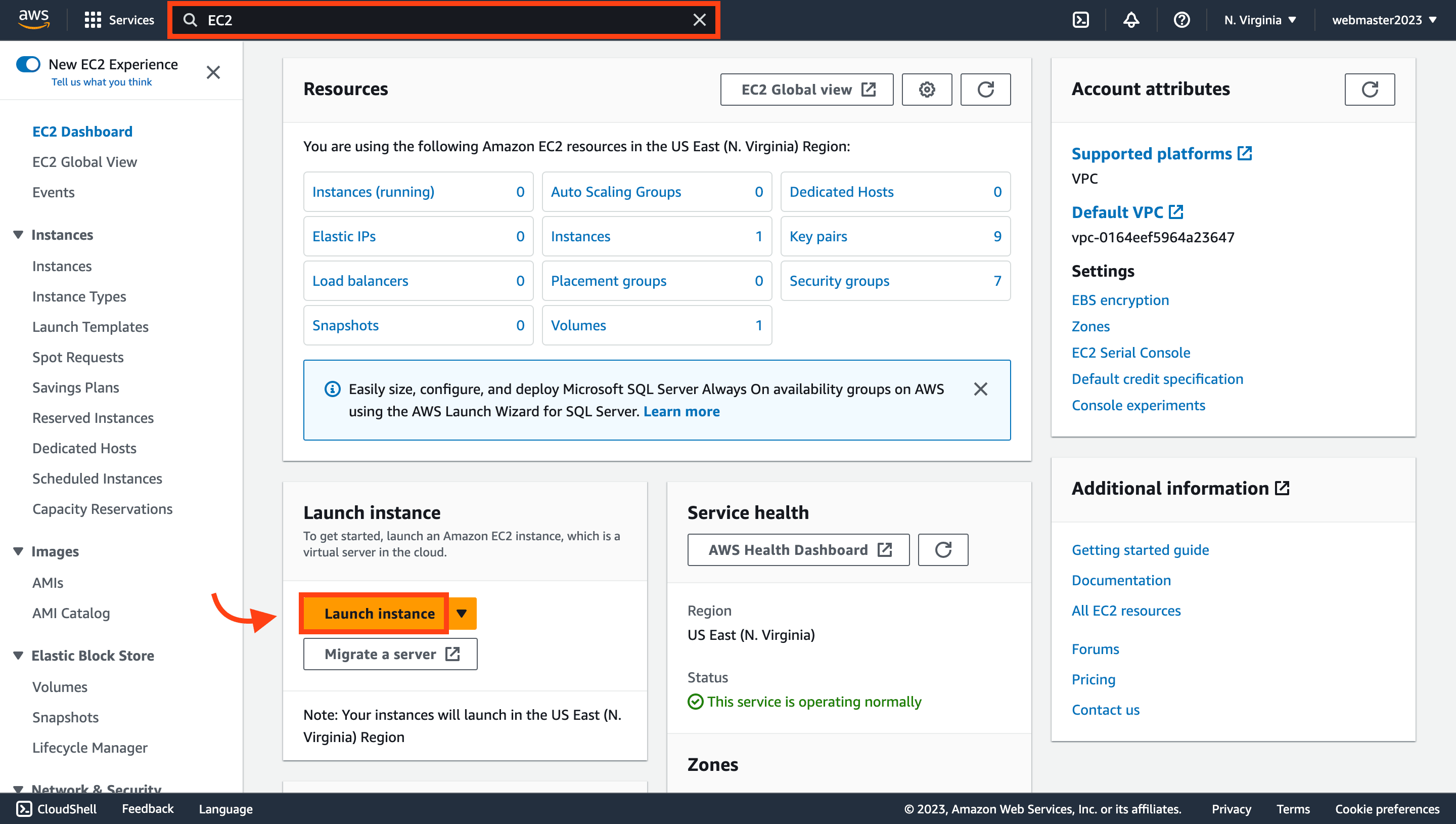This screenshot has width=1456, height=824.
Task: Open Resources settings gear
Action: point(927,90)
